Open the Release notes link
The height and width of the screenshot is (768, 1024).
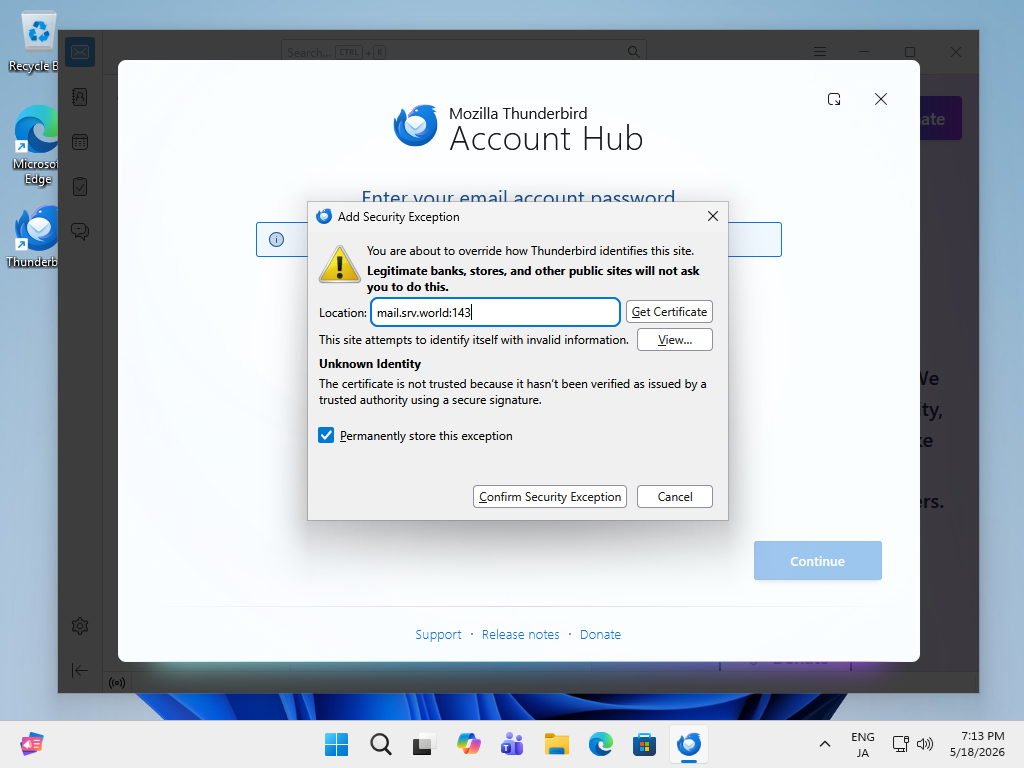[520, 635]
